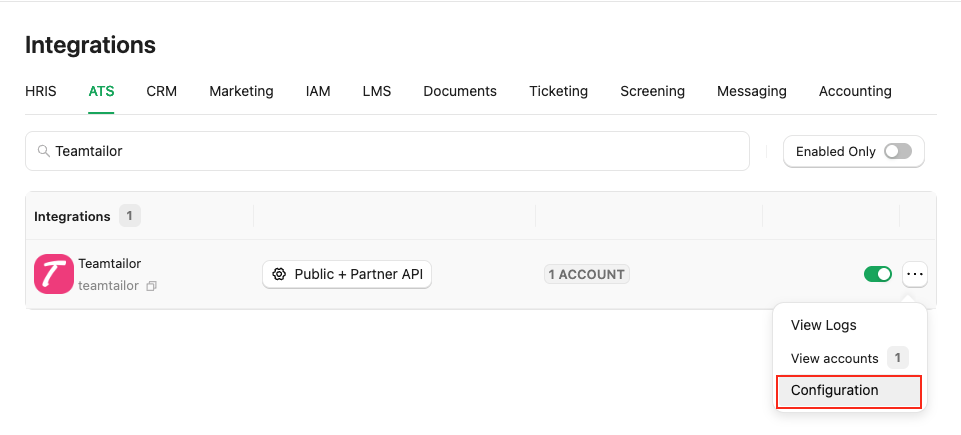Screen dimensions: 961x435
Task: Focus the Teamtailor search field
Action: (x=387, y=151)
